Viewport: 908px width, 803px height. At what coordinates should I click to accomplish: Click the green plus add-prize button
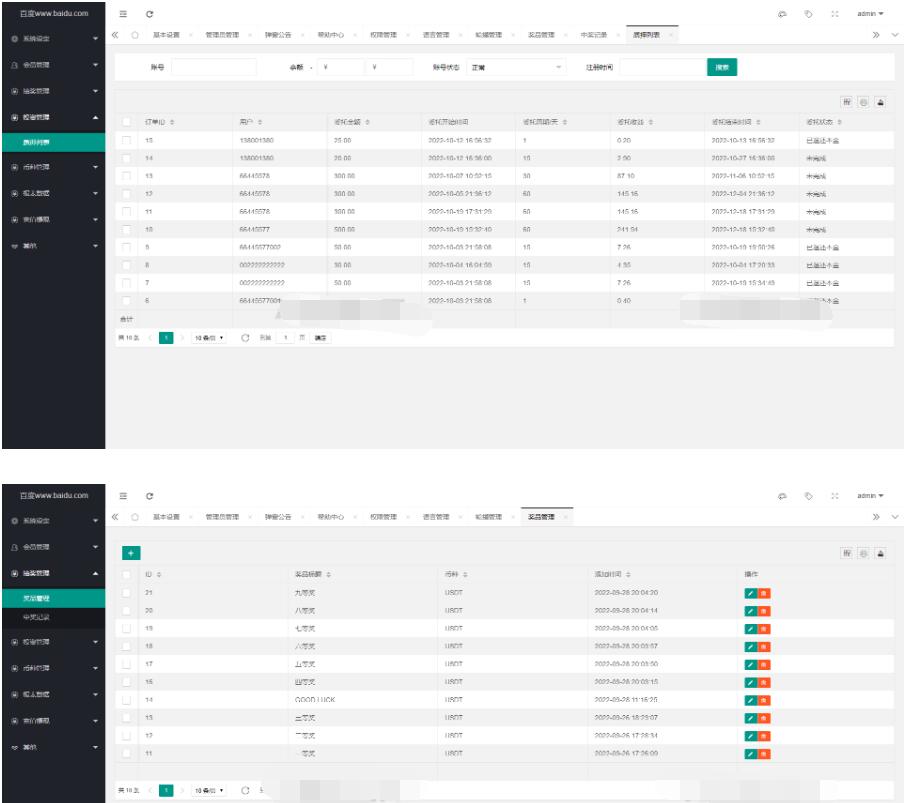[x=131, y=552]
